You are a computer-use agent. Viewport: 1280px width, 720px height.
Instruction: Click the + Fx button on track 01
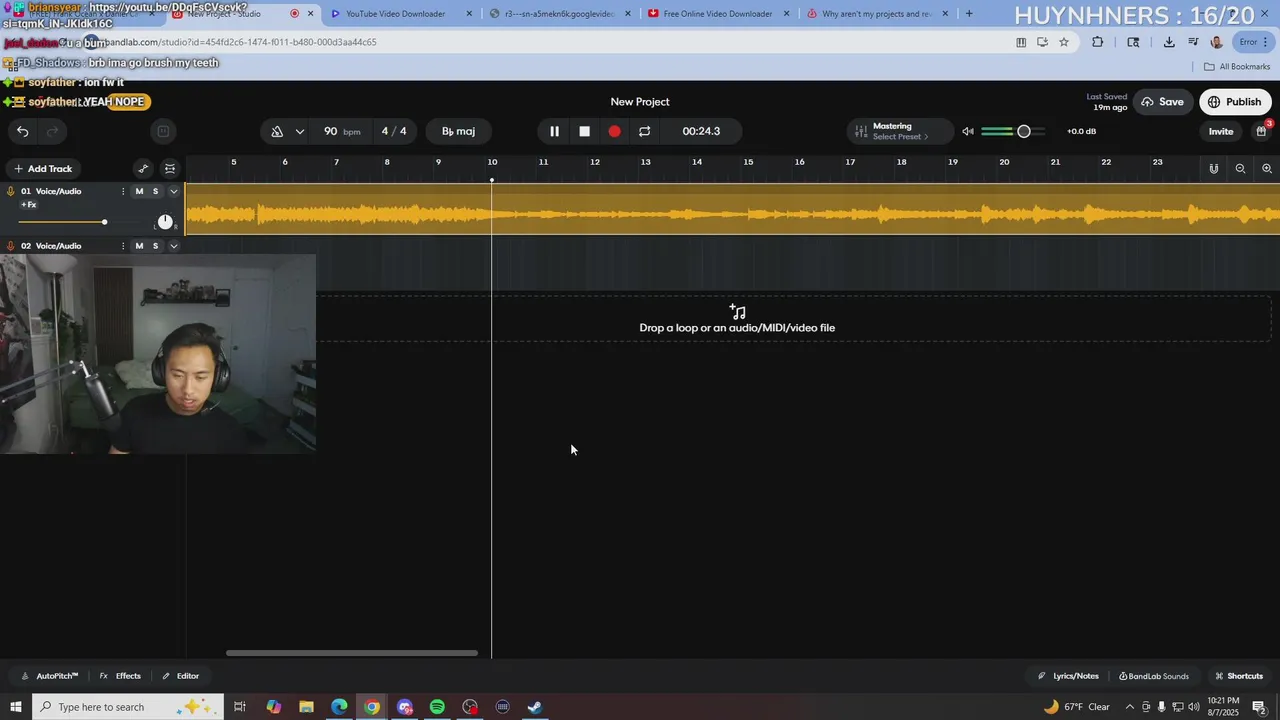(x=29, y=205)
